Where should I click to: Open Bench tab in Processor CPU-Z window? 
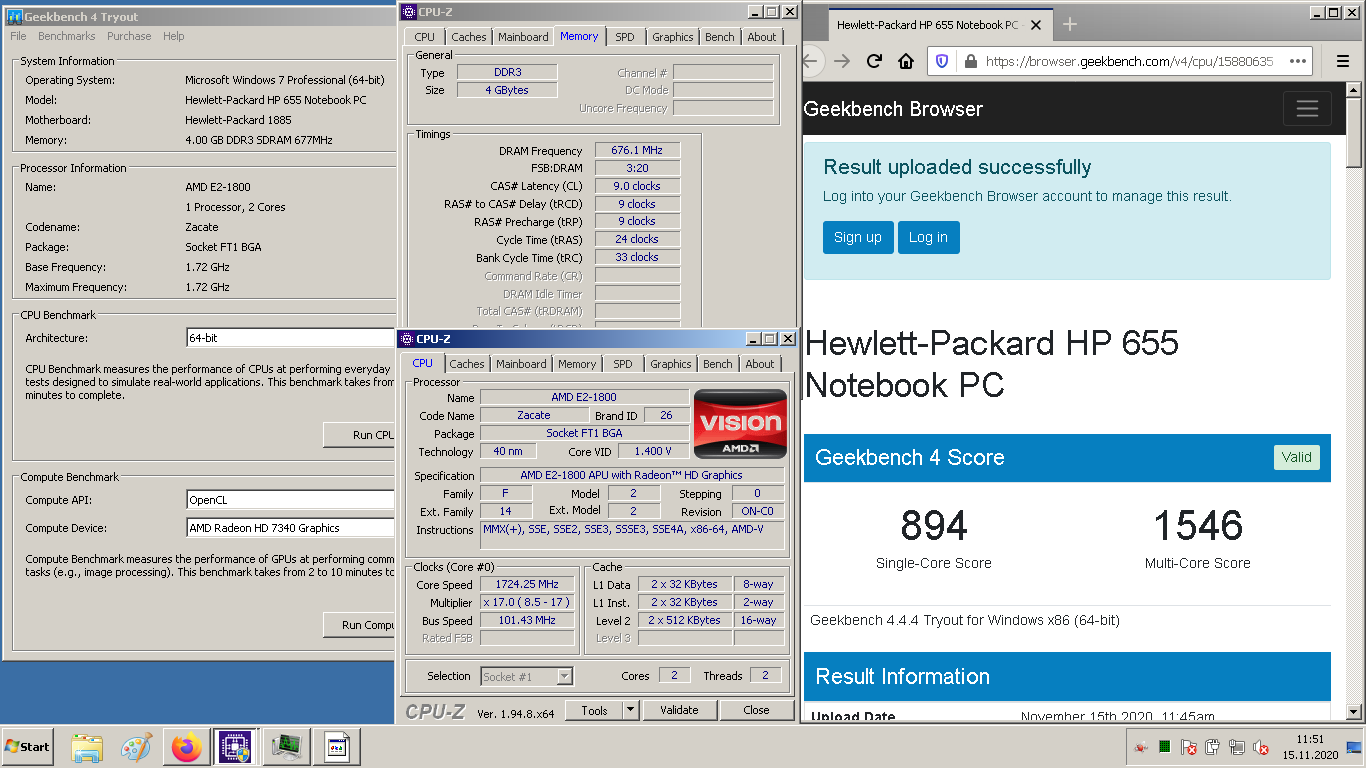(717, 364)
